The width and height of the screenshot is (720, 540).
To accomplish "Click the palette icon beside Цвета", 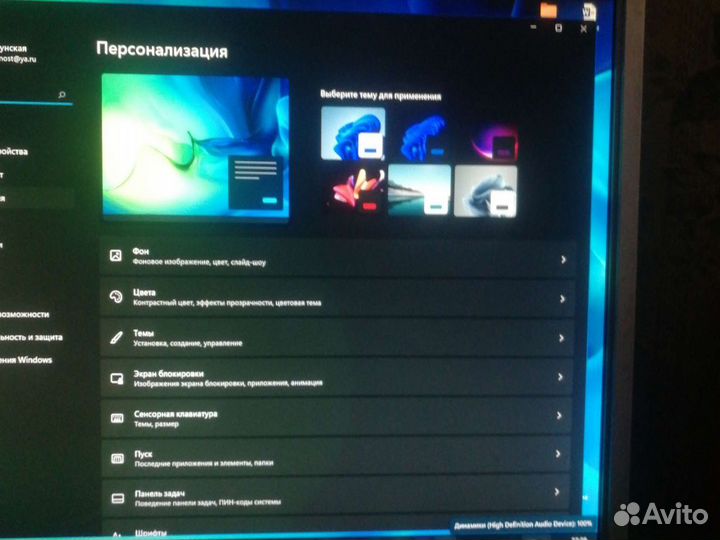I will tap(116, 297).
